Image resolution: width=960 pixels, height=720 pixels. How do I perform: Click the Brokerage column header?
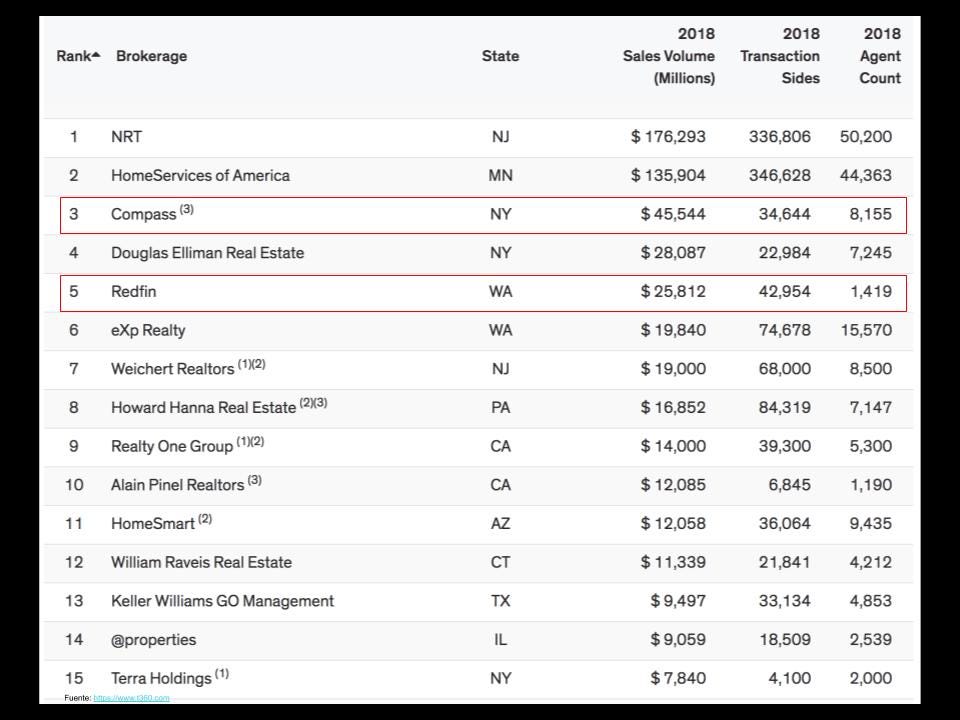(x=151, y=56)
